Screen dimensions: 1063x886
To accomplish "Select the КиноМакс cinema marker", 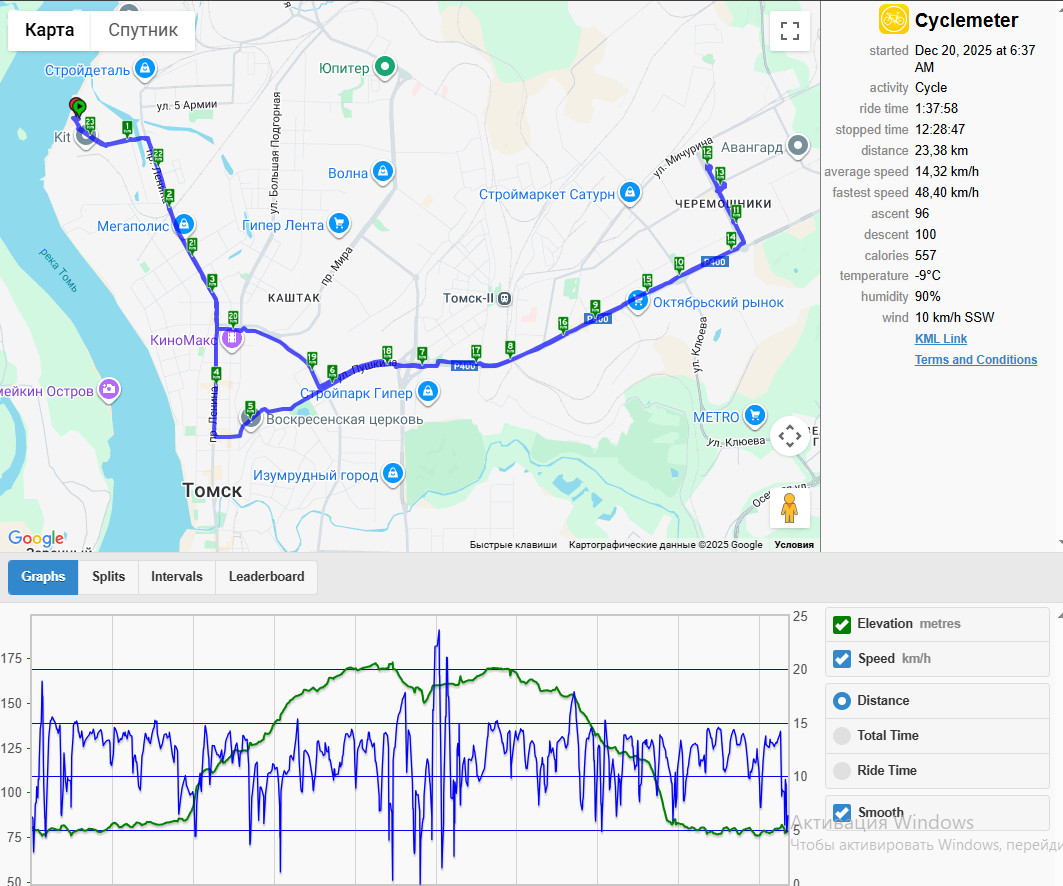I will coord(232,338).
